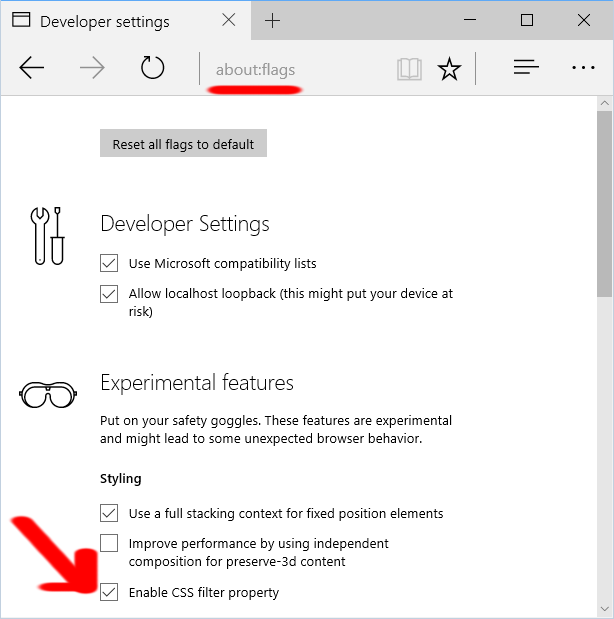Open the Hub (three lines) icon
This screenshot has width=614, height=619.
point(526,67)
